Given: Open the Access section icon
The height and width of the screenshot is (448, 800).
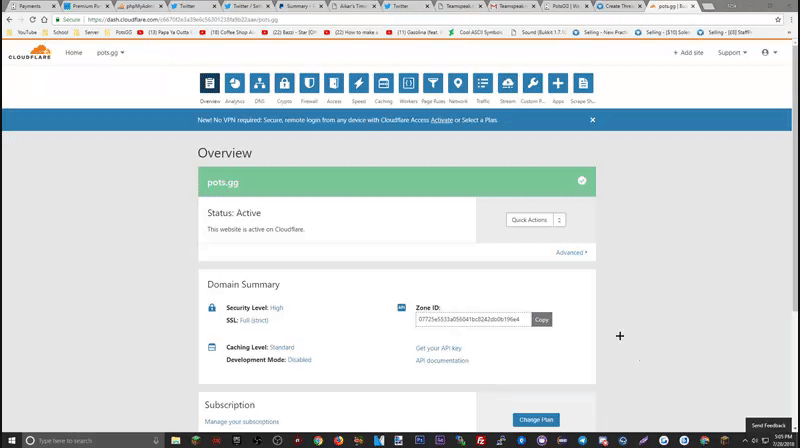Looking at the screenshot, I should click(334, 83).
